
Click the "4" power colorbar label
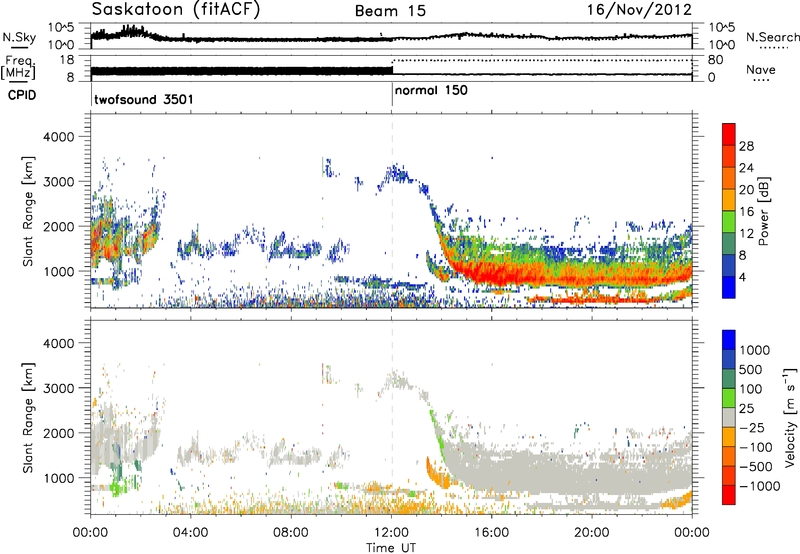[743, 278]
